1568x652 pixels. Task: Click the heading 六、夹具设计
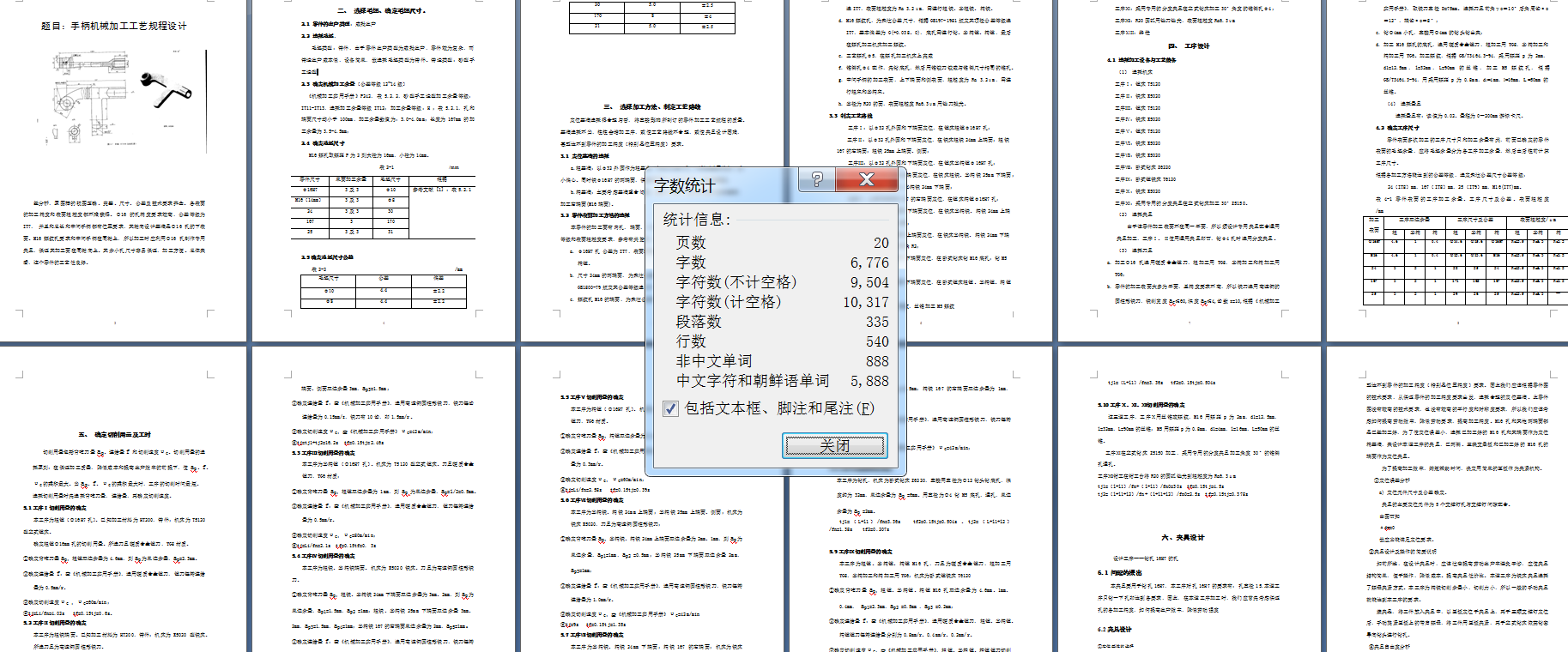pos(1184,537)
